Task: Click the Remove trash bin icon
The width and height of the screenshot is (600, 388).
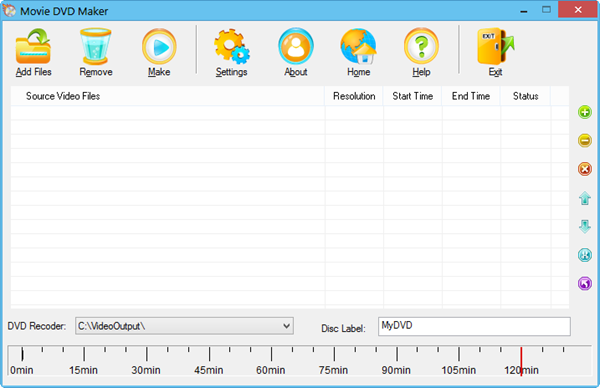Action: pyautogui.click(x=96, y=46)
